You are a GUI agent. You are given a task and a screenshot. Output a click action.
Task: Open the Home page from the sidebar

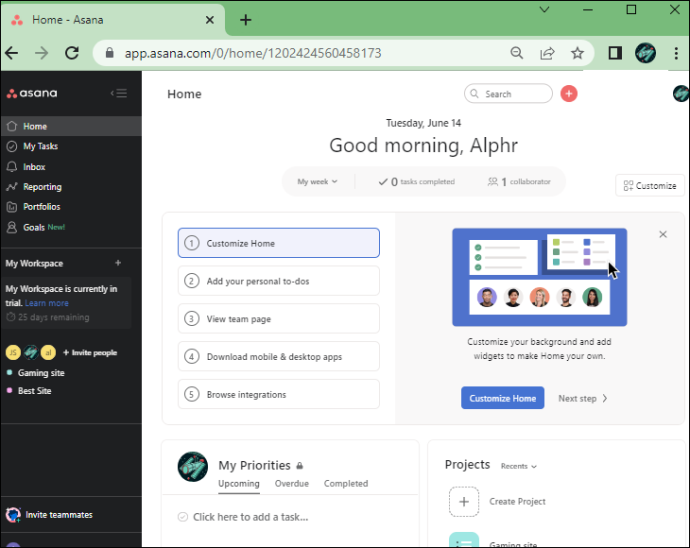click(71, 126)
